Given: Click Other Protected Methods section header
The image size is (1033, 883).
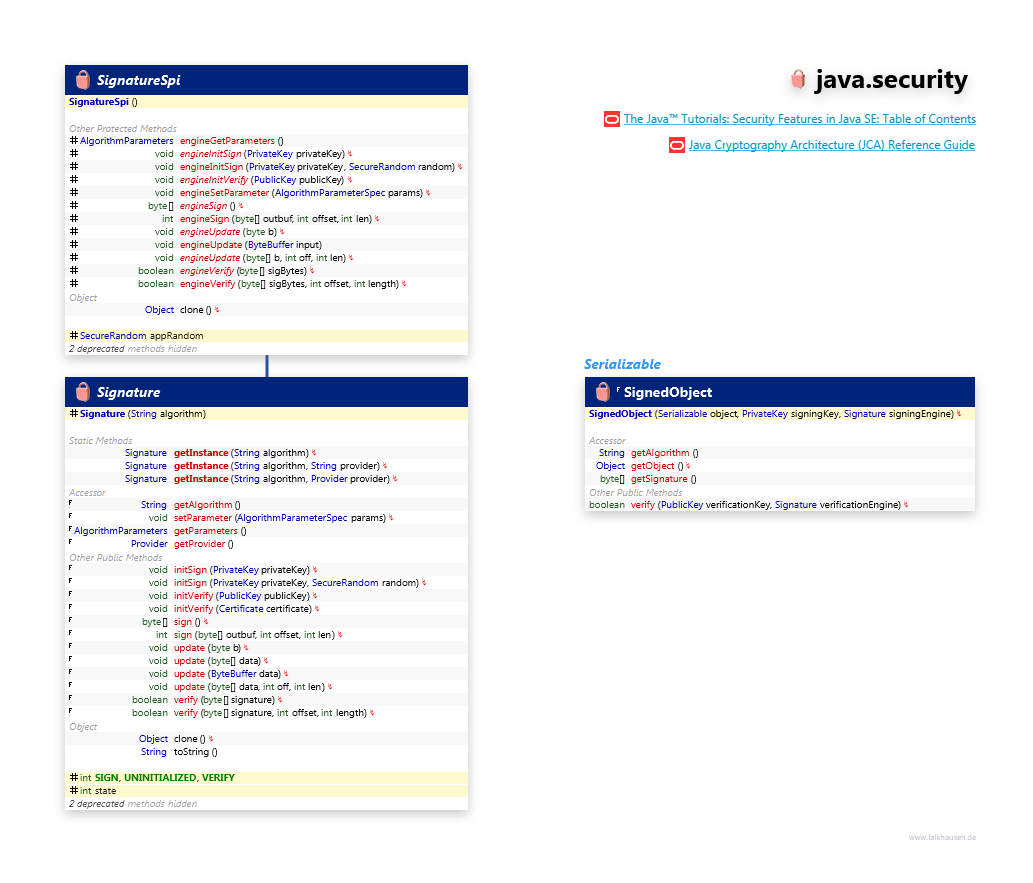Looking at the screenshot, I should 123,128.
